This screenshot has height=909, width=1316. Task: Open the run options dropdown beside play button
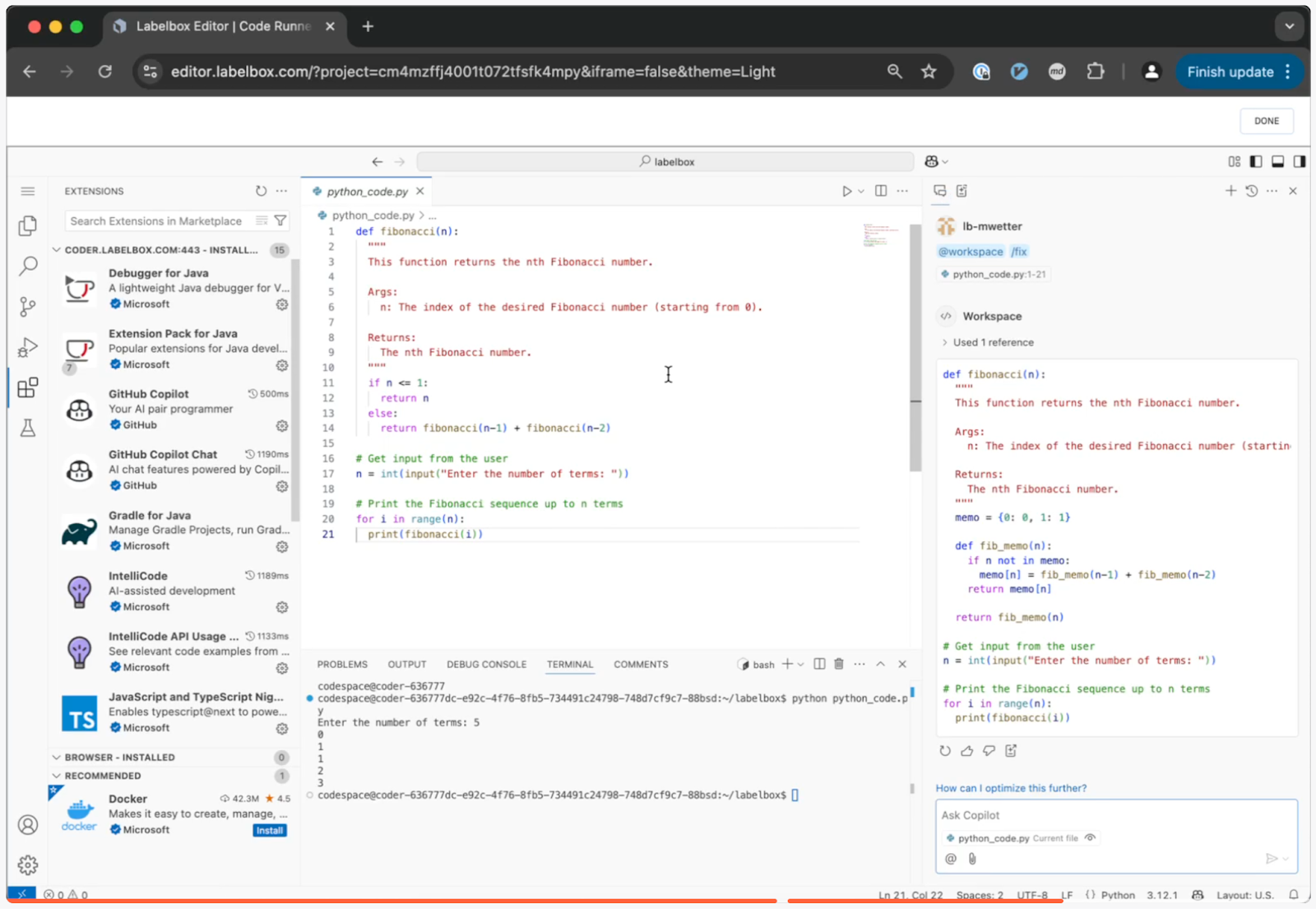click(x=861, y=191)
